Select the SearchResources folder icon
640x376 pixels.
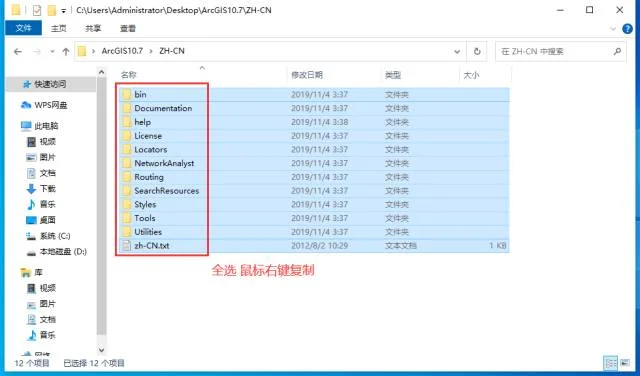point(127,191)
